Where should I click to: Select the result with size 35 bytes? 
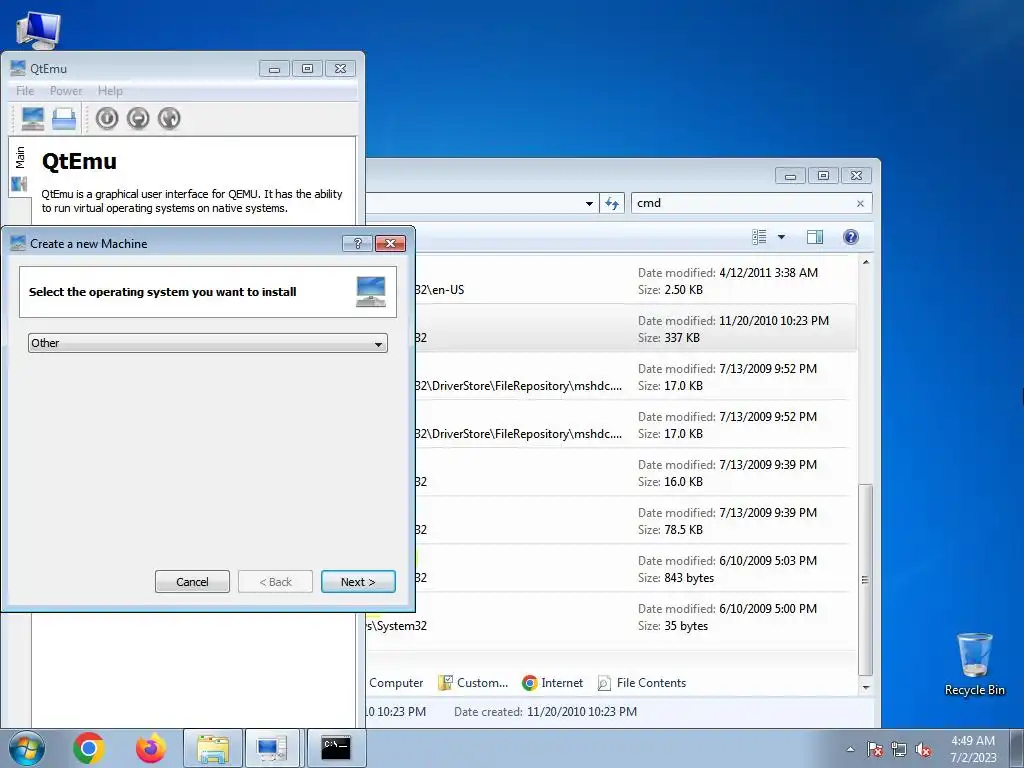pos(612,617)
